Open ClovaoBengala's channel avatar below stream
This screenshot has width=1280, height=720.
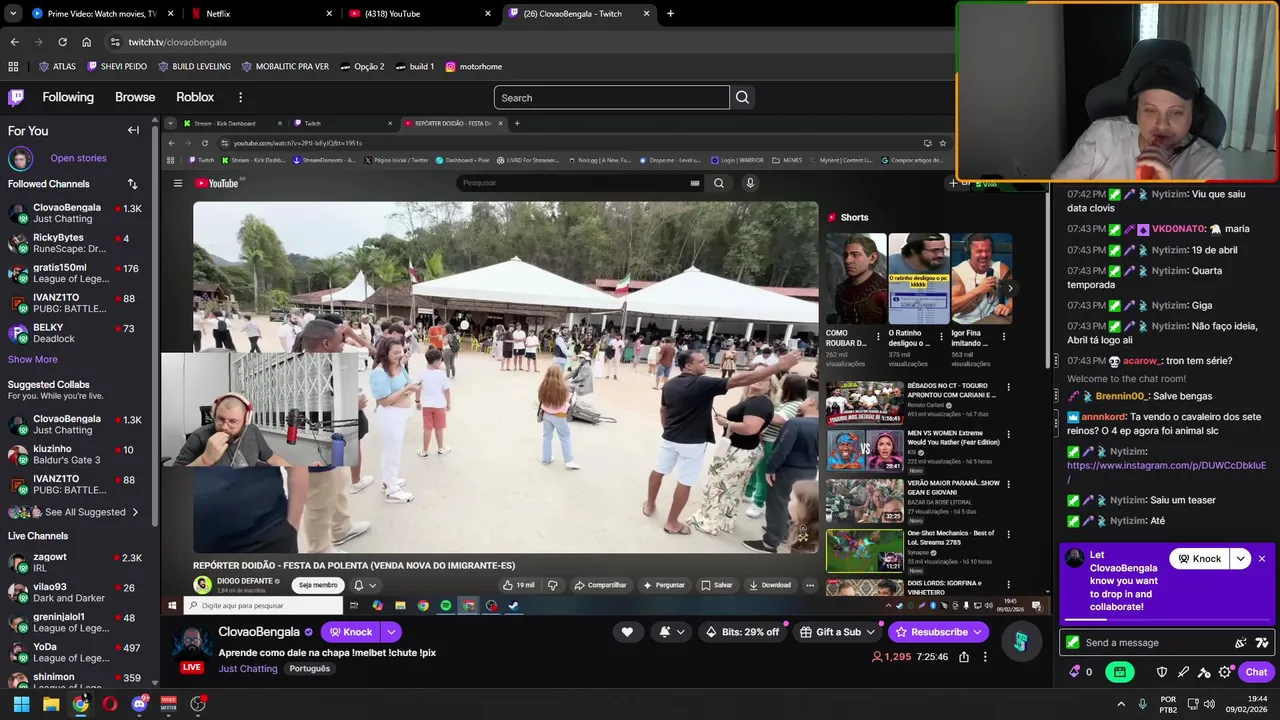[191, 643]
